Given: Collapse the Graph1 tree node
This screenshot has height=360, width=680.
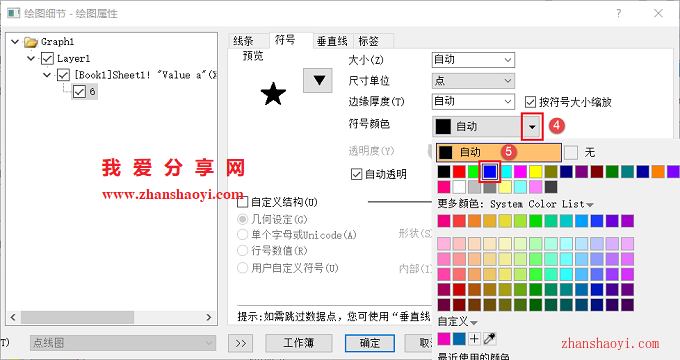Looking at the screenshot, I should [15, 42].
